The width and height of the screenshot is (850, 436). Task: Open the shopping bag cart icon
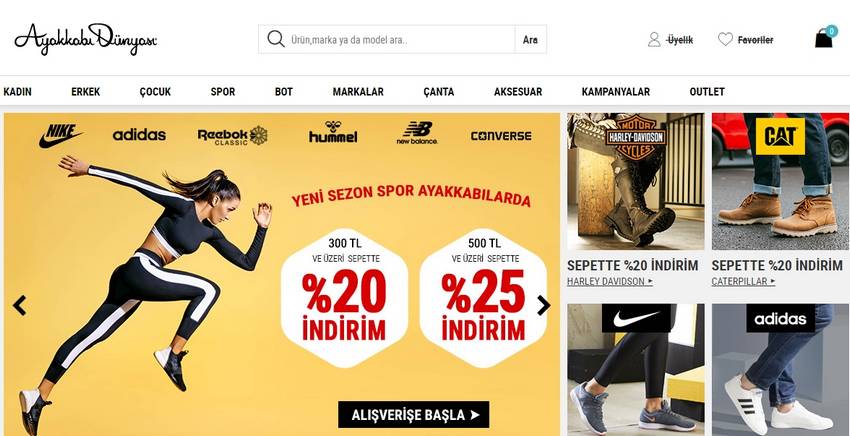click(x=824, y=38)
